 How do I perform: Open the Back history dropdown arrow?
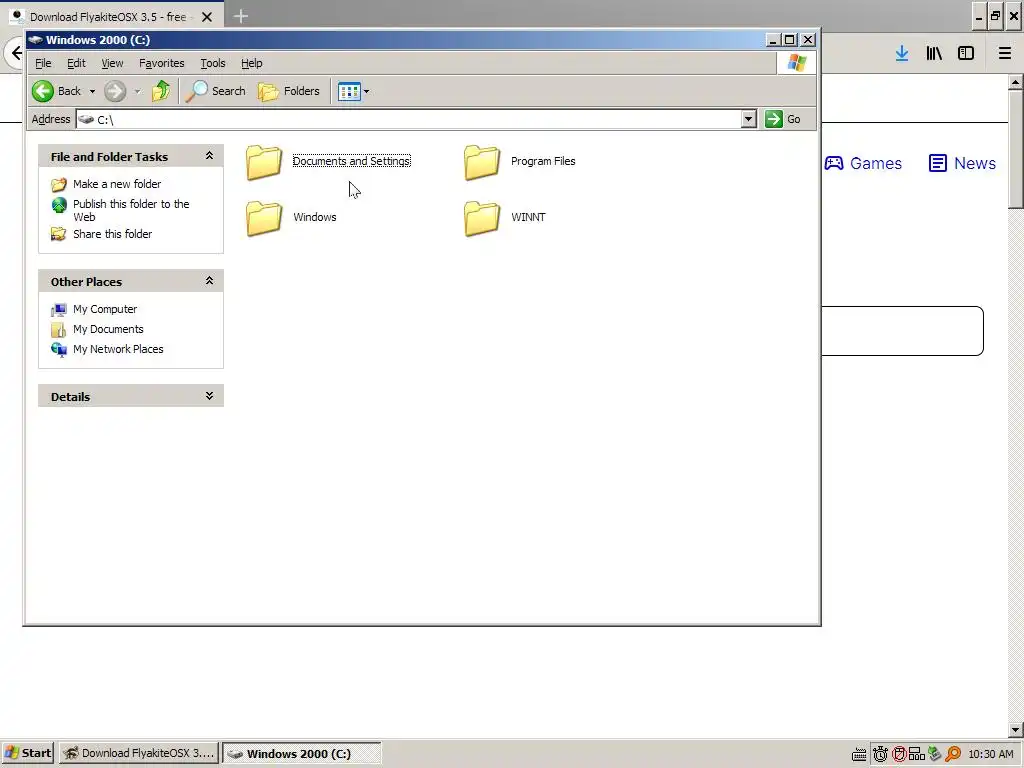(92, 91)
